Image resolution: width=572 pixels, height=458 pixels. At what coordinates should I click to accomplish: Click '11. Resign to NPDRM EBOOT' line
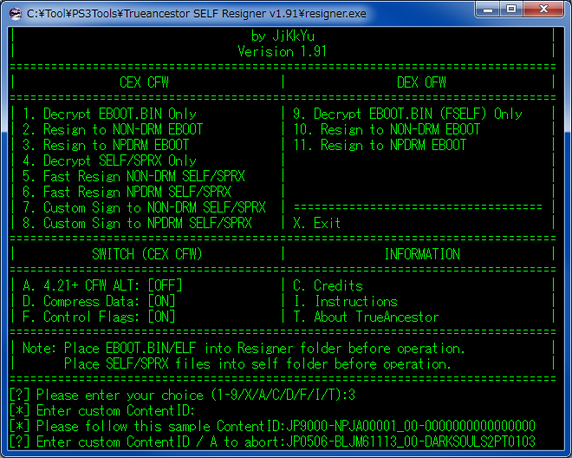(x=380, y=145)
